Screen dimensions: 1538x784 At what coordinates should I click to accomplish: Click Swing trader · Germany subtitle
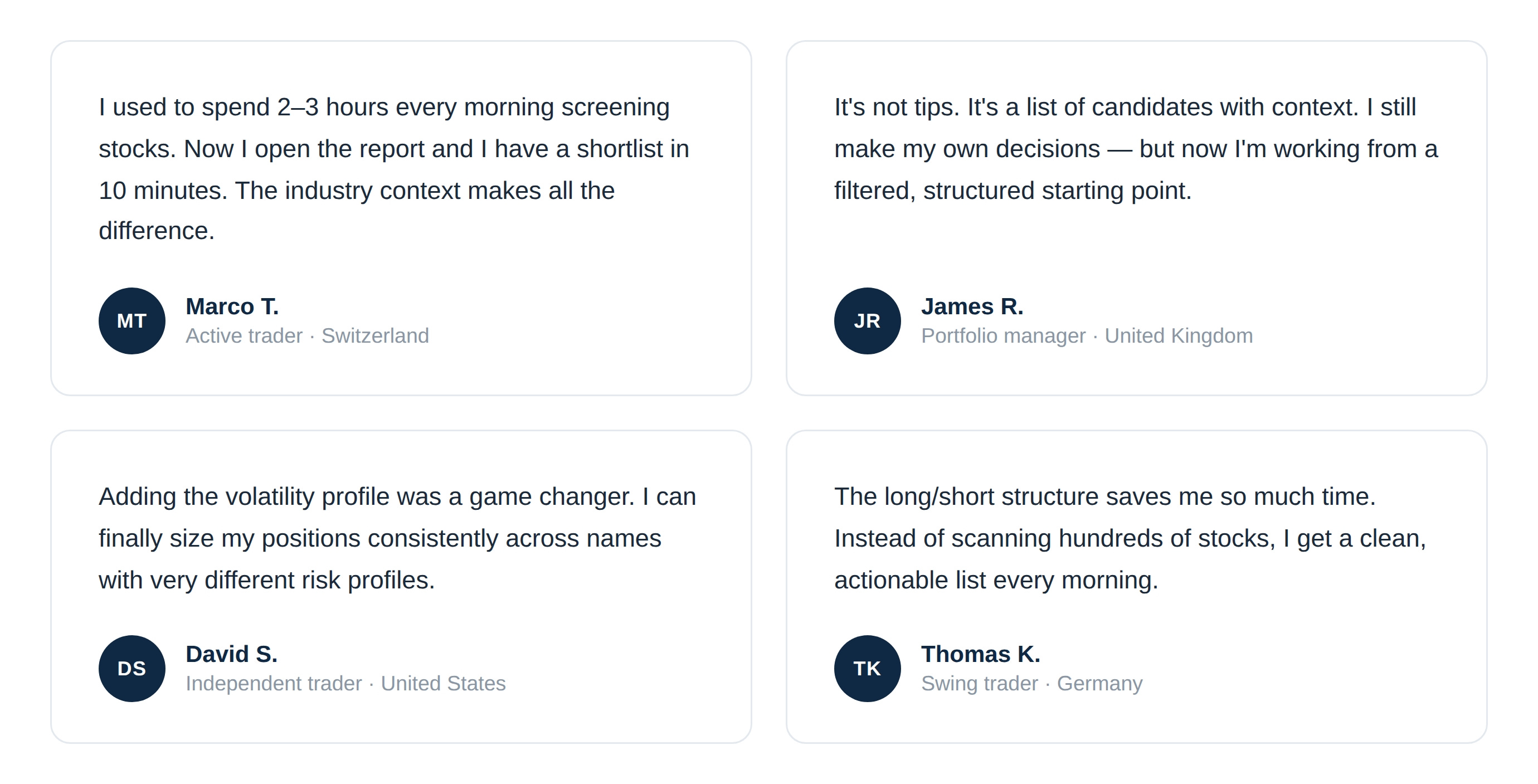point(1031,683)
